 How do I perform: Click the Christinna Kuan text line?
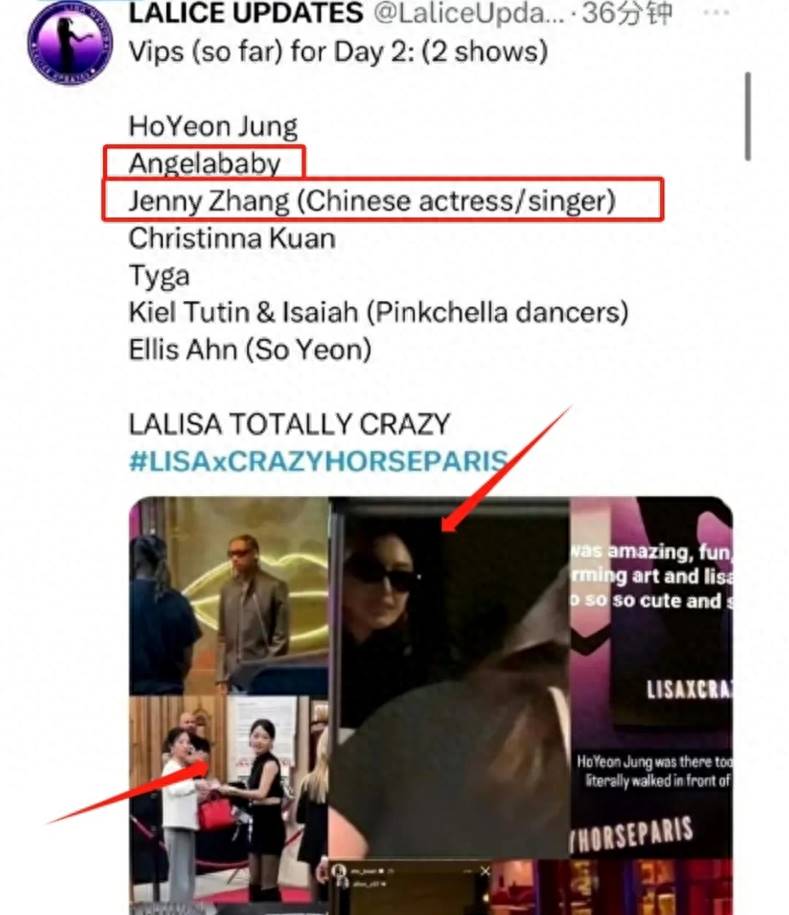[x=232, y=238]
